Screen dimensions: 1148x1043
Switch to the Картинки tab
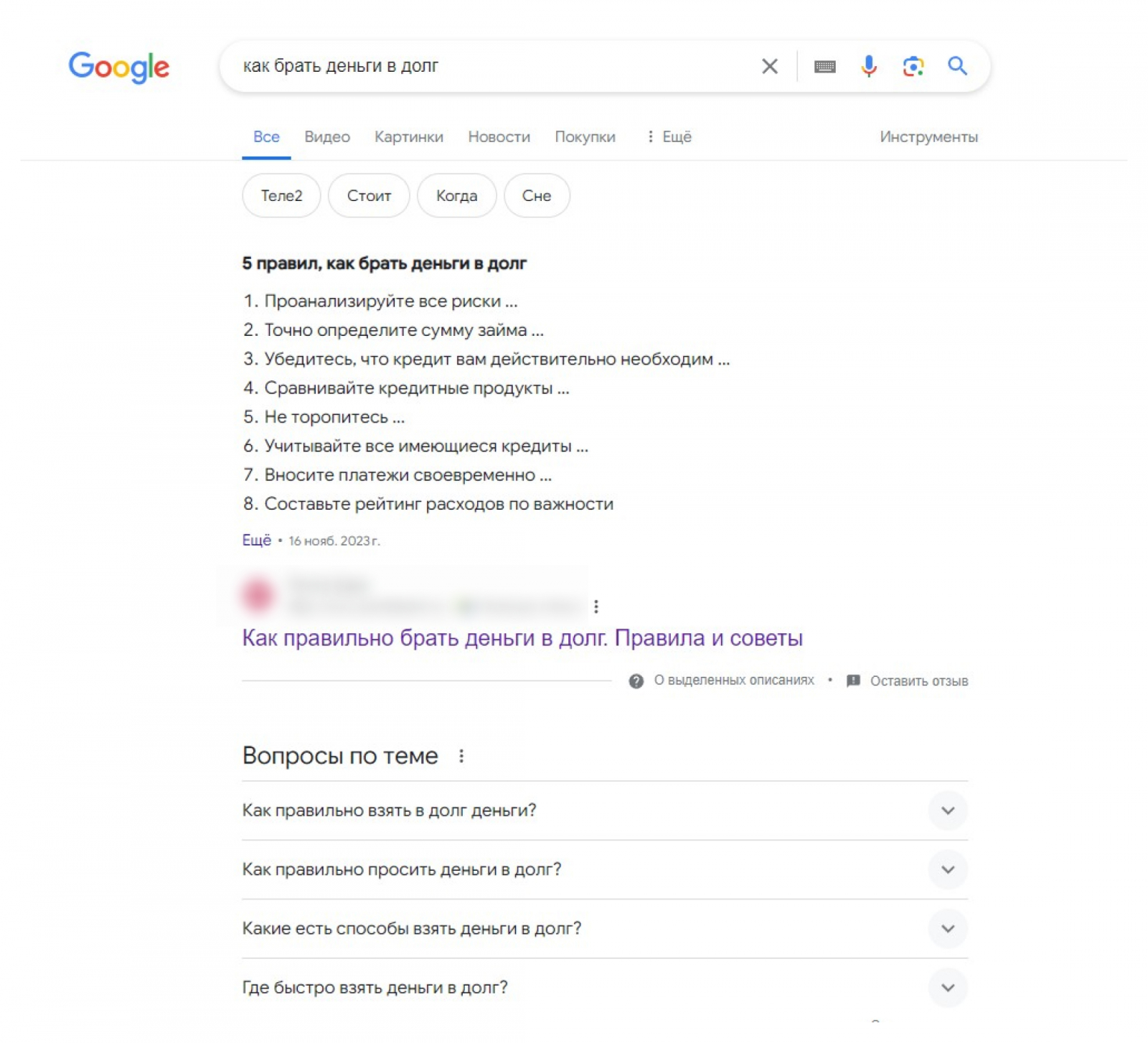tap(409, 137)
